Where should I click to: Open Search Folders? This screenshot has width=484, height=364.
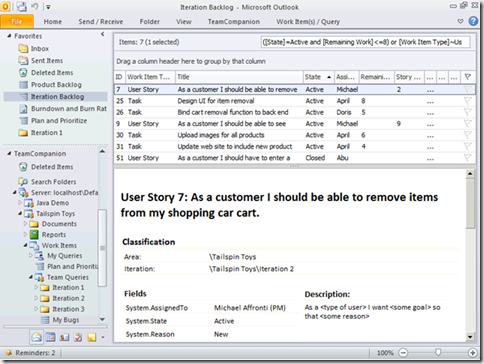pyautogui.click(x=53, y=182)
